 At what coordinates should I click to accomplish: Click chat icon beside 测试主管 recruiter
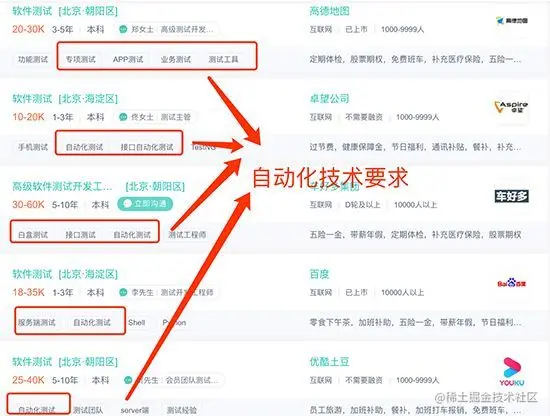[x=123, y=117]
